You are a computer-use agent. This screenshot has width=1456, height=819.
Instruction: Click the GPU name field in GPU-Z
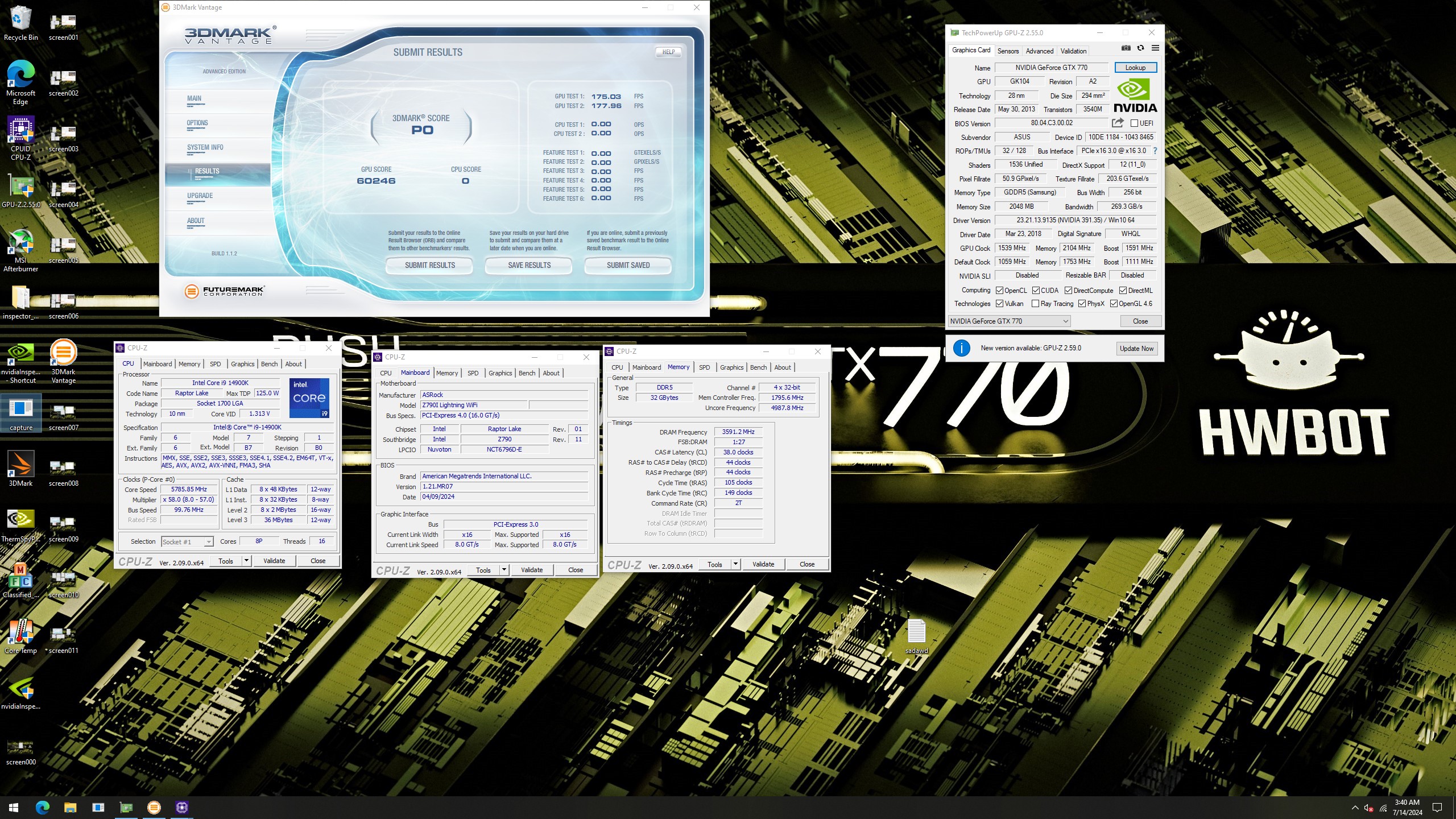point(1051,68)
